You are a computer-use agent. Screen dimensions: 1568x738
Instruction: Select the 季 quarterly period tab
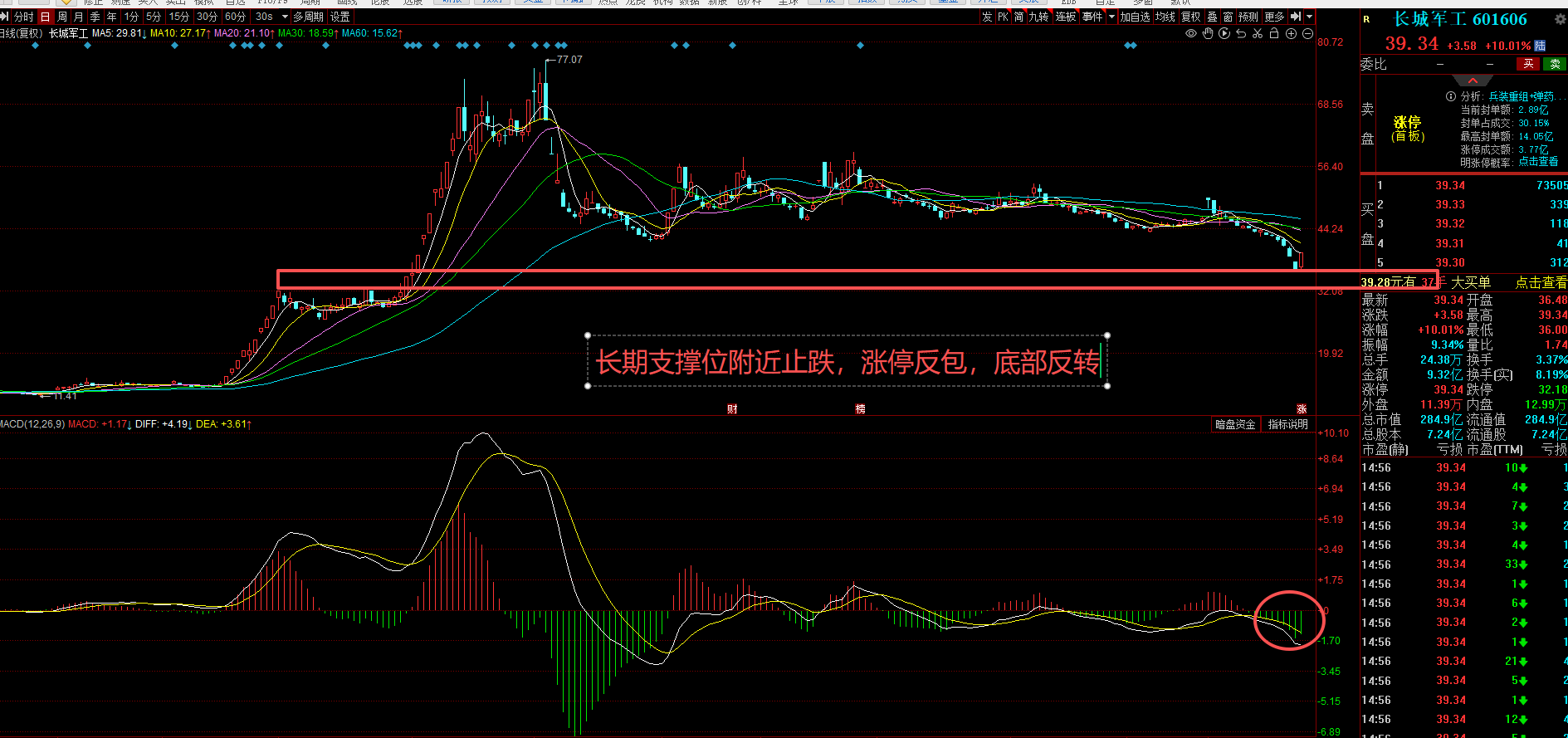pos(95,17)
